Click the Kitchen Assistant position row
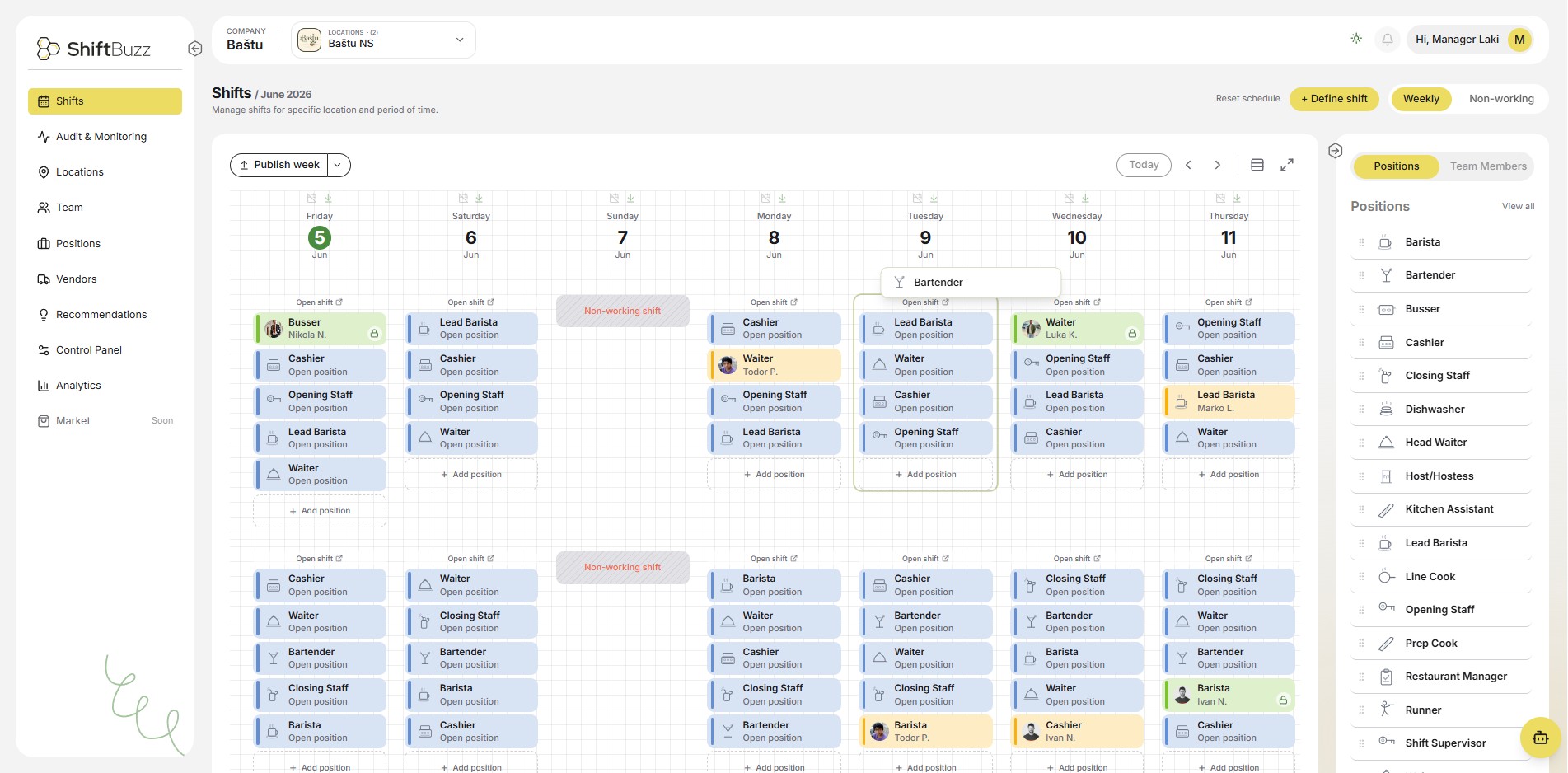This screenshot has width=1568, height=773. [1441, 509]
